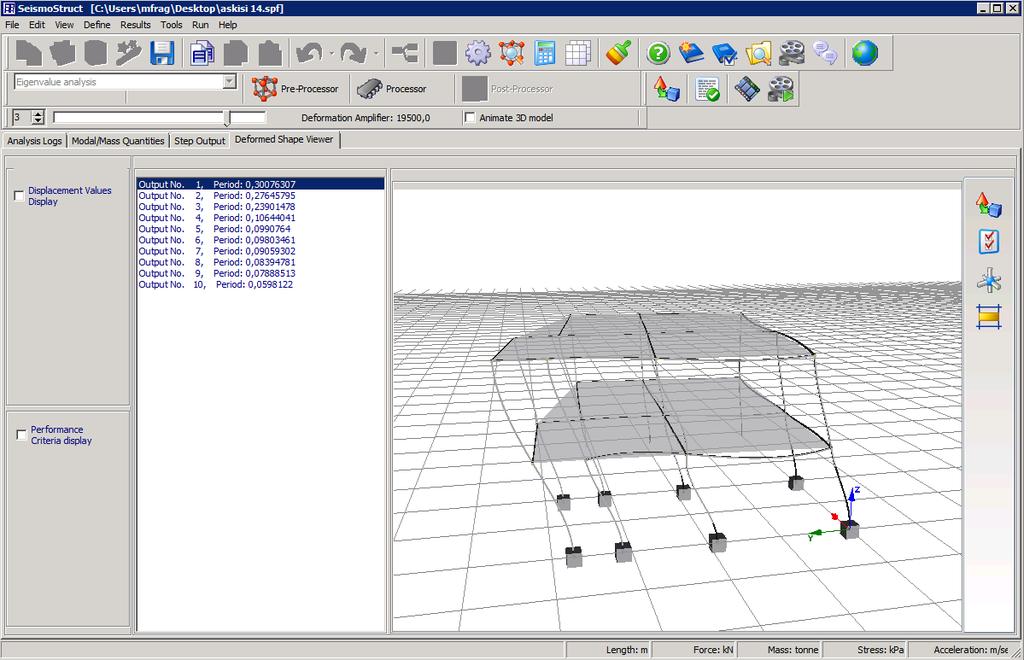Click the mode number input field

coord(22,118)
